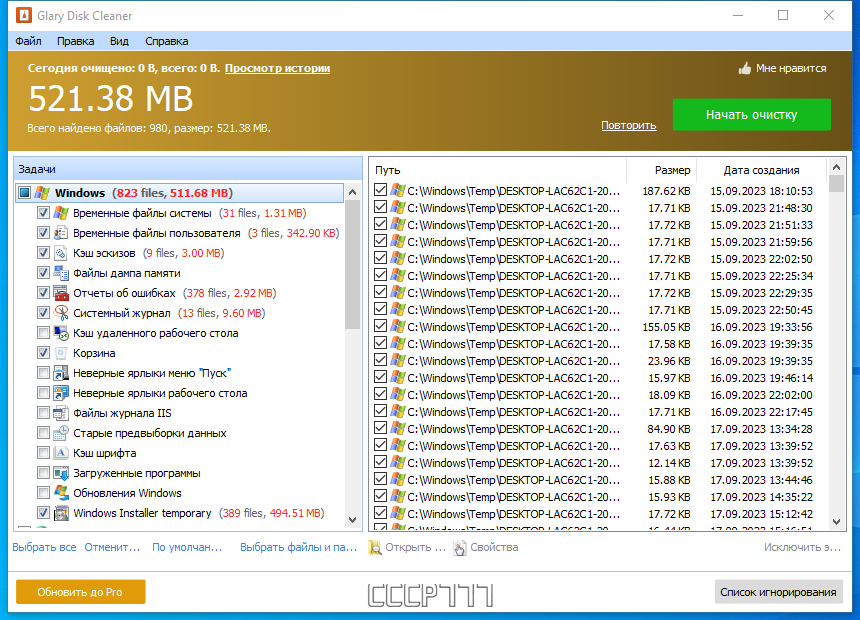Click the invalid desktop shortcuts icon
The image size is (860, 620).
(x=61, y=393)
